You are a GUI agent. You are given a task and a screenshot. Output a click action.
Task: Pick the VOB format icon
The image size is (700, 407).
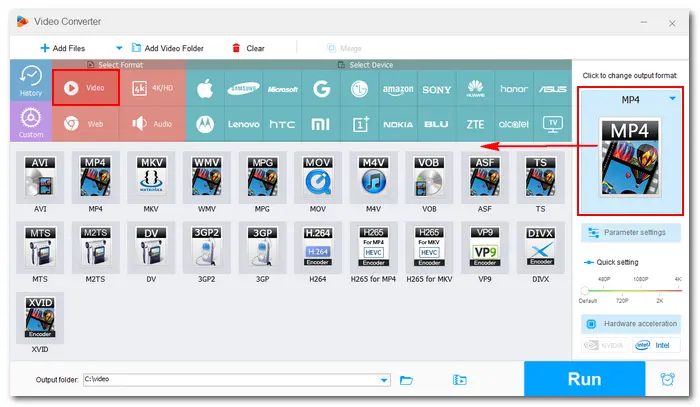click(429, 178)
